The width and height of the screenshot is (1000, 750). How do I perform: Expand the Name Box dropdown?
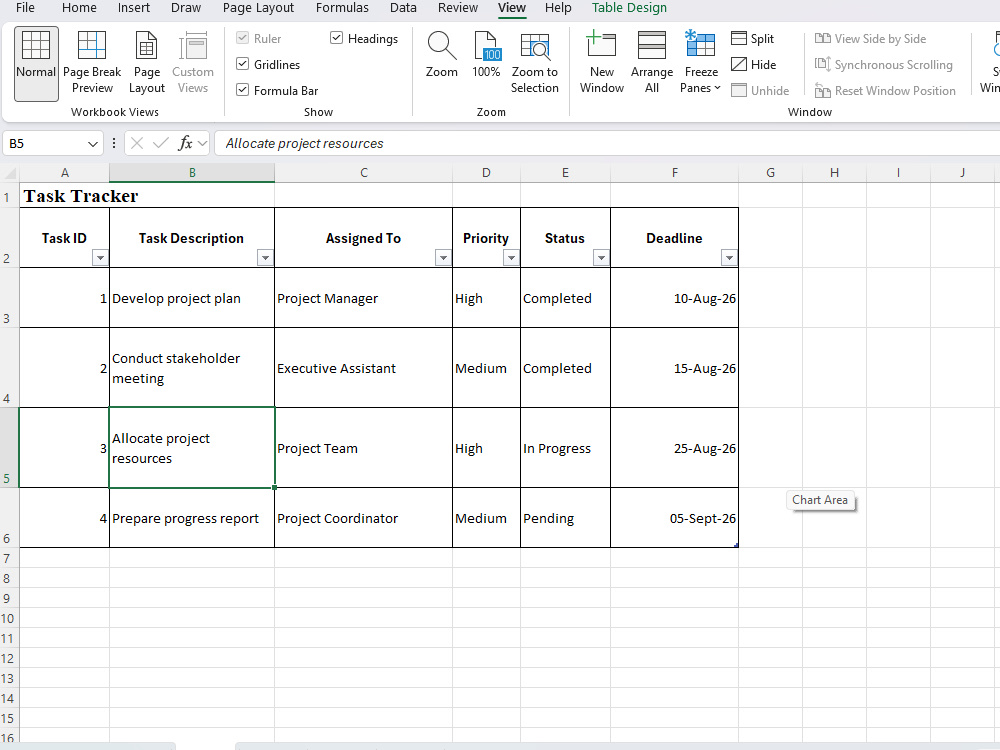92,143
